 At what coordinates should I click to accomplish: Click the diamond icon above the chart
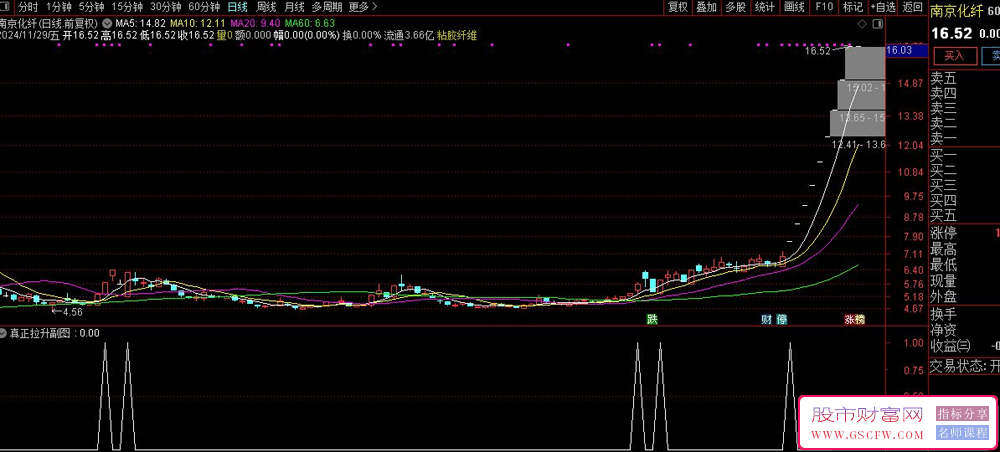tap(862, 24)
